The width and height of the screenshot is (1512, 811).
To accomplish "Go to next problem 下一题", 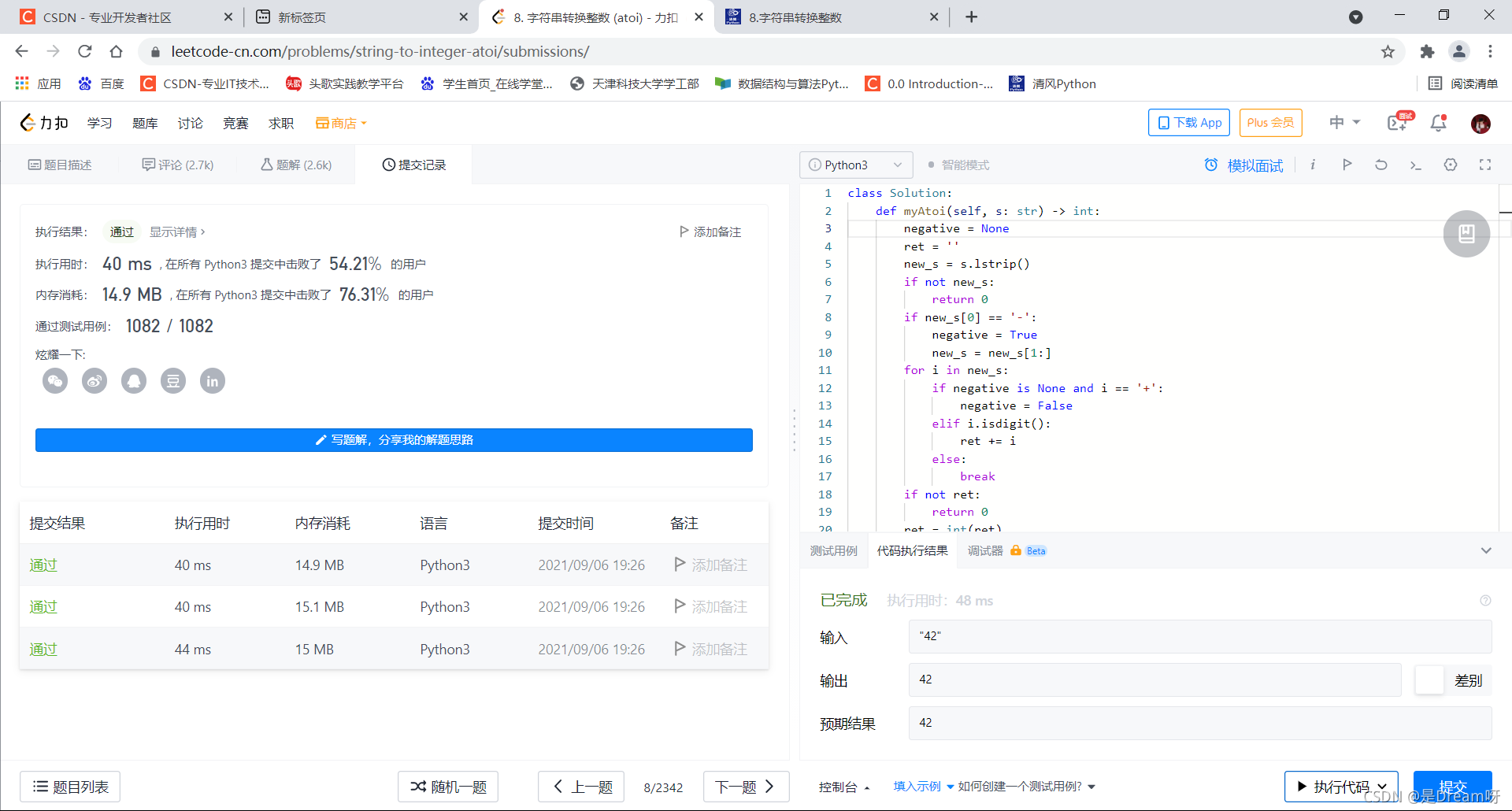I will pos(746,787).
